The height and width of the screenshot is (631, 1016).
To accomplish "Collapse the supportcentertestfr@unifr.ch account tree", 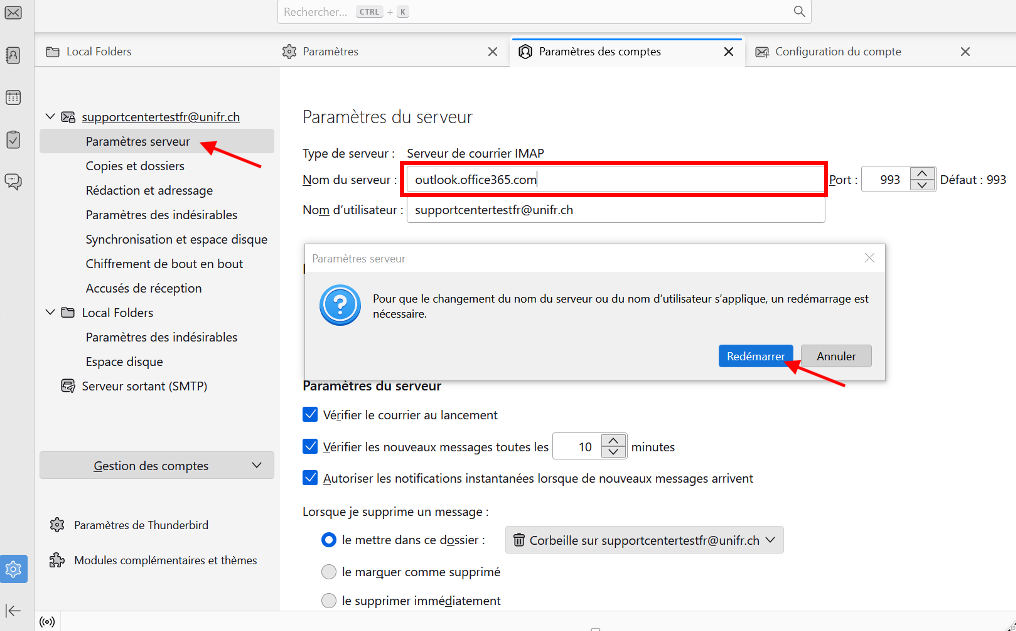I will 50,117.
